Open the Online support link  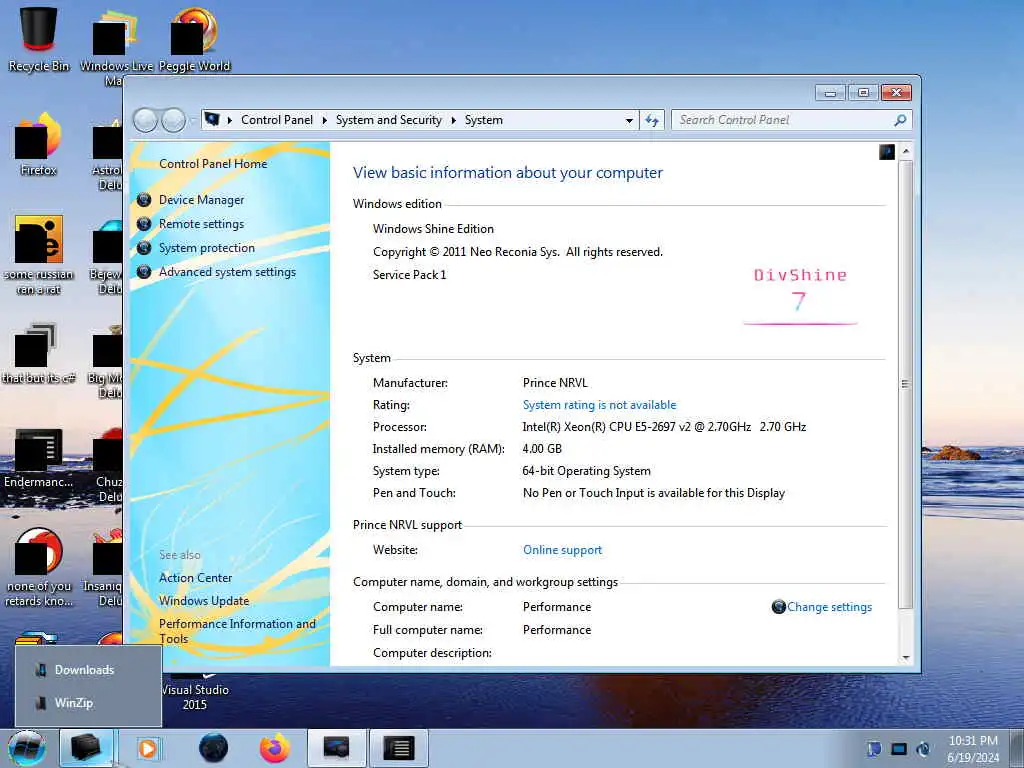pyautogui.click(x=562, y=550)
